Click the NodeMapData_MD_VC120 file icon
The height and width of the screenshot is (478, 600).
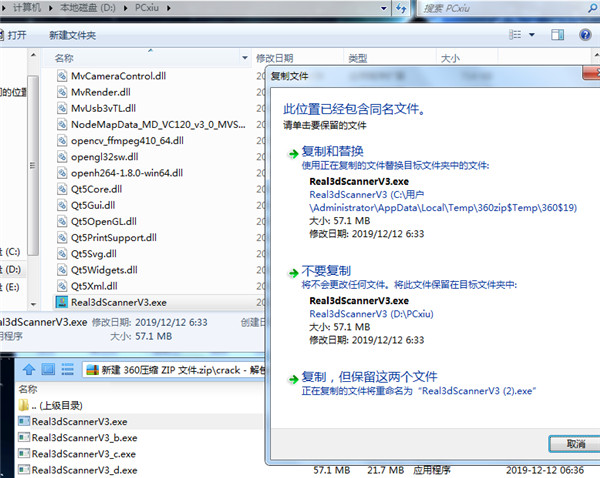62,124
